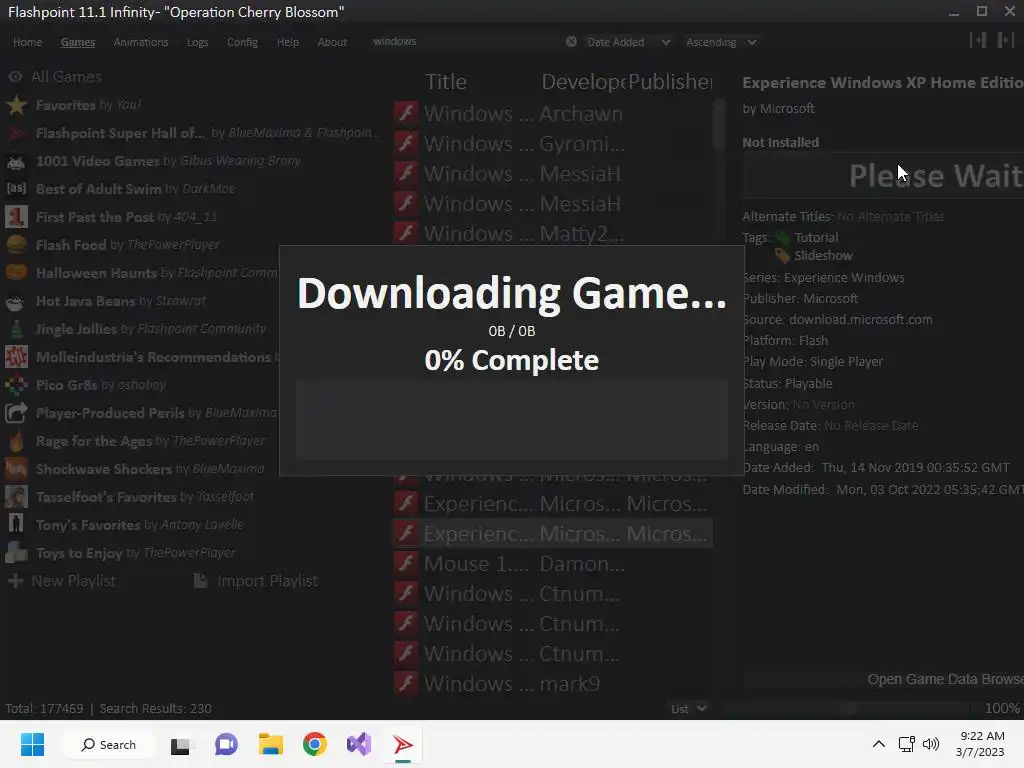Click the Toys to Enjoy playlist icon
This screenshot has height=768, width=1024.
pyautogui.click(x=16, y=552)
